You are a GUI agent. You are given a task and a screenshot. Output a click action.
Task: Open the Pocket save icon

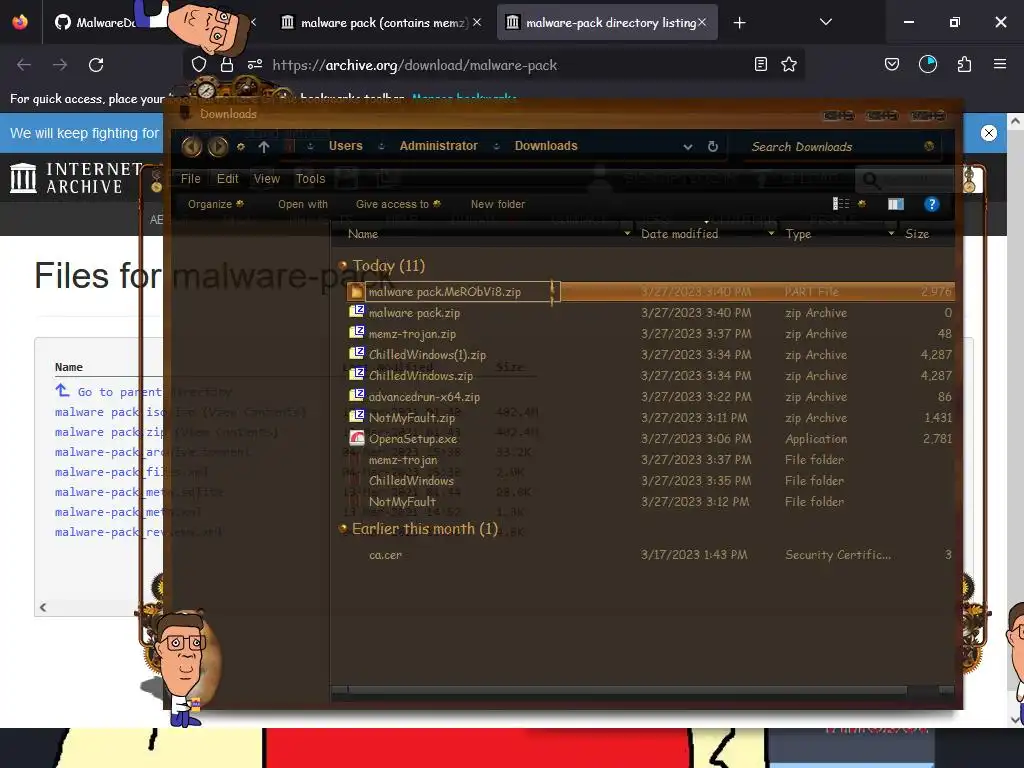(891, 65)
